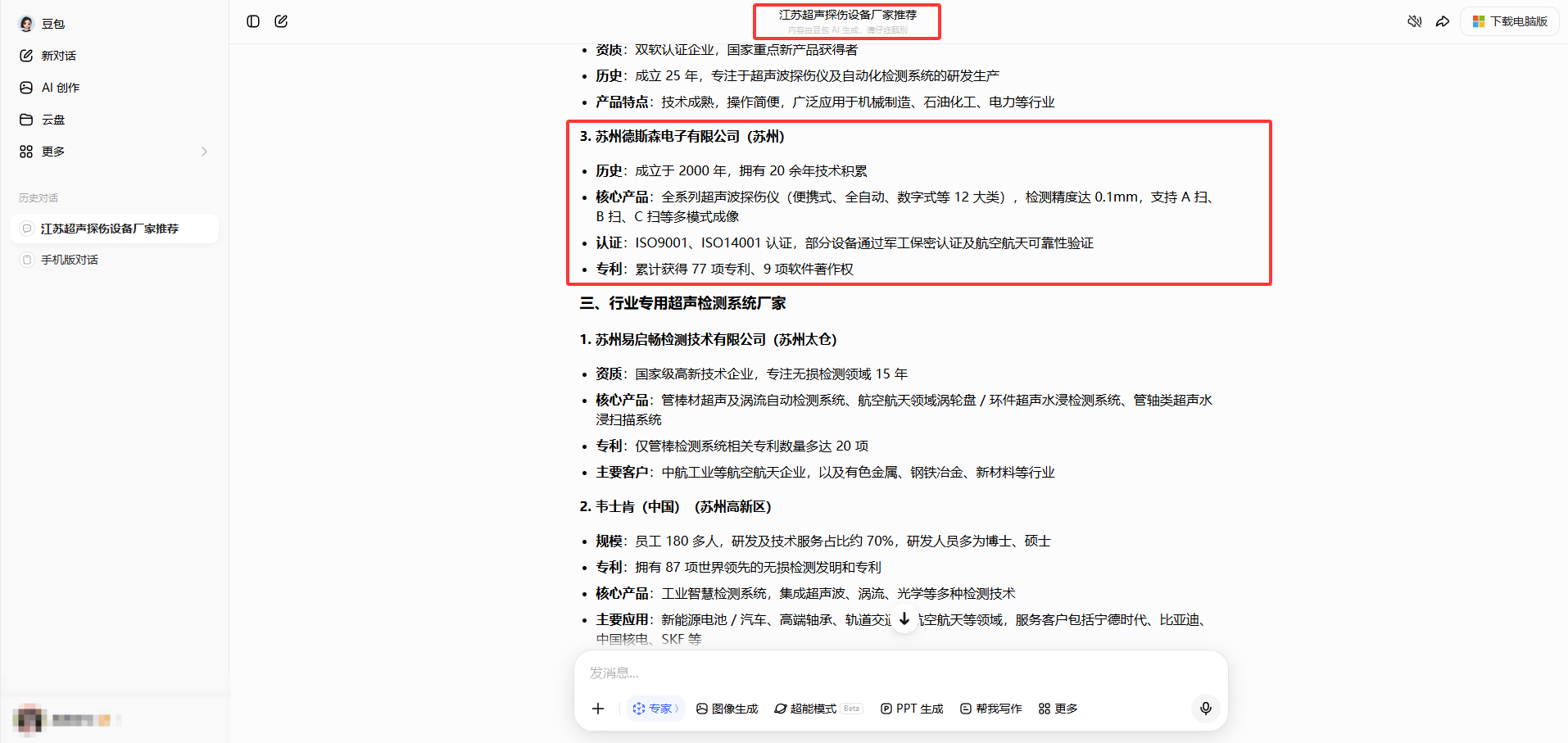Screen dimensions: 1568x743
Task: Click the line 核心产品：全系列超声波探伤仪
Action: 905,207
